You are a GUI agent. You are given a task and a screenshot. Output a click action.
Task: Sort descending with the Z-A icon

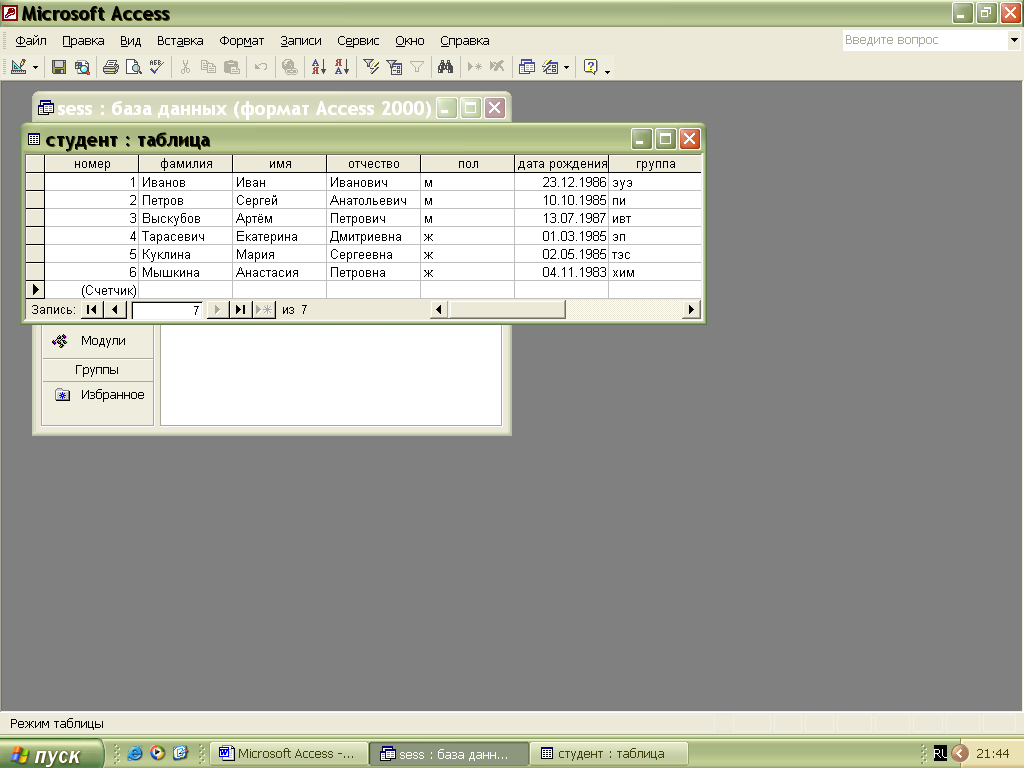click(x=342, y=67)
